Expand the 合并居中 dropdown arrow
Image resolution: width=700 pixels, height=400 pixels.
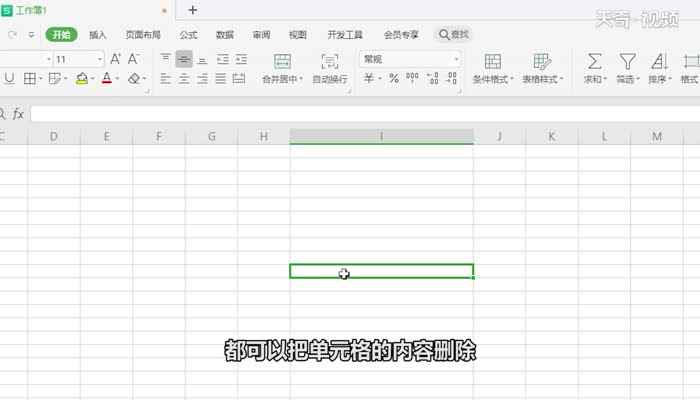click(301, 79)
